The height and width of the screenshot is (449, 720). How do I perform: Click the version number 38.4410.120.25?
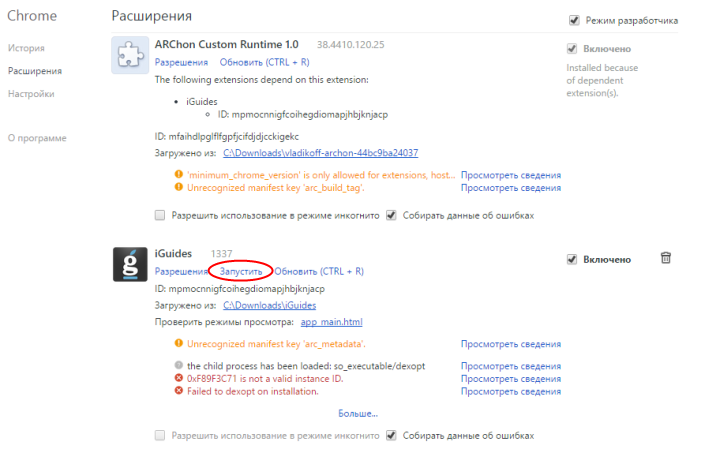coord(350,45)
